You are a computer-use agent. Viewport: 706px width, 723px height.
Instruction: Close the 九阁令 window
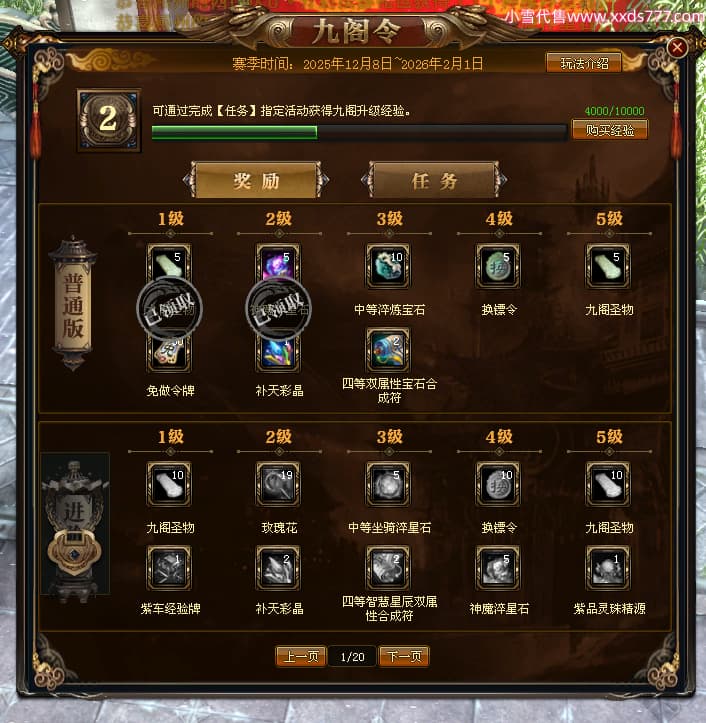pos(677,47)
